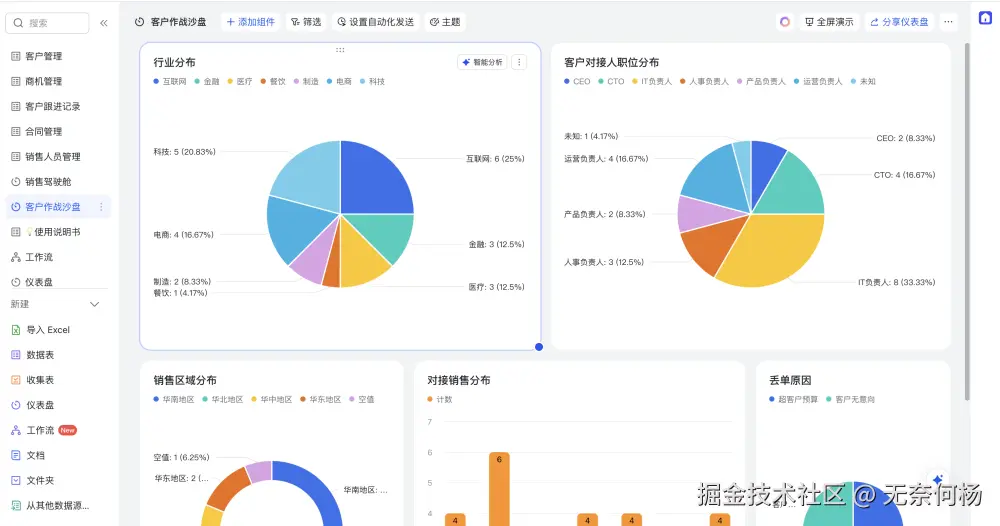1000x526 pixels.
Task: Click the workflow icon beside 工作流
Action: [16, 257]
